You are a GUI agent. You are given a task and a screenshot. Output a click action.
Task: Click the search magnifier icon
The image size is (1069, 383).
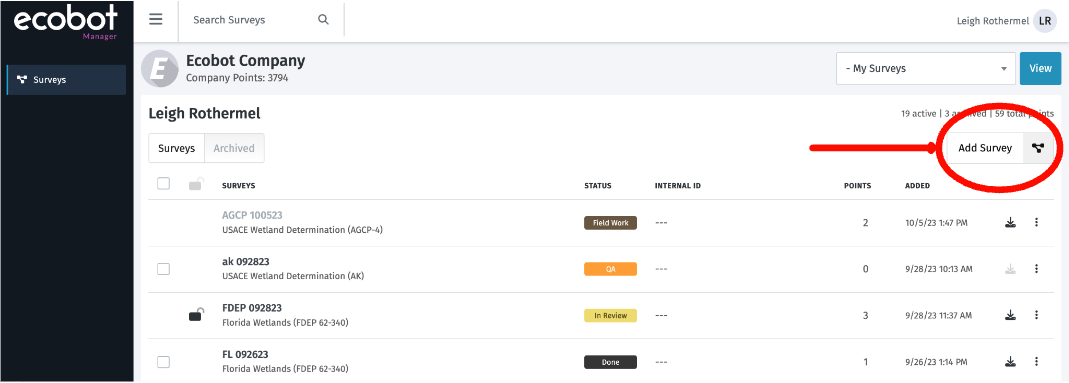(x=323, y=20)
